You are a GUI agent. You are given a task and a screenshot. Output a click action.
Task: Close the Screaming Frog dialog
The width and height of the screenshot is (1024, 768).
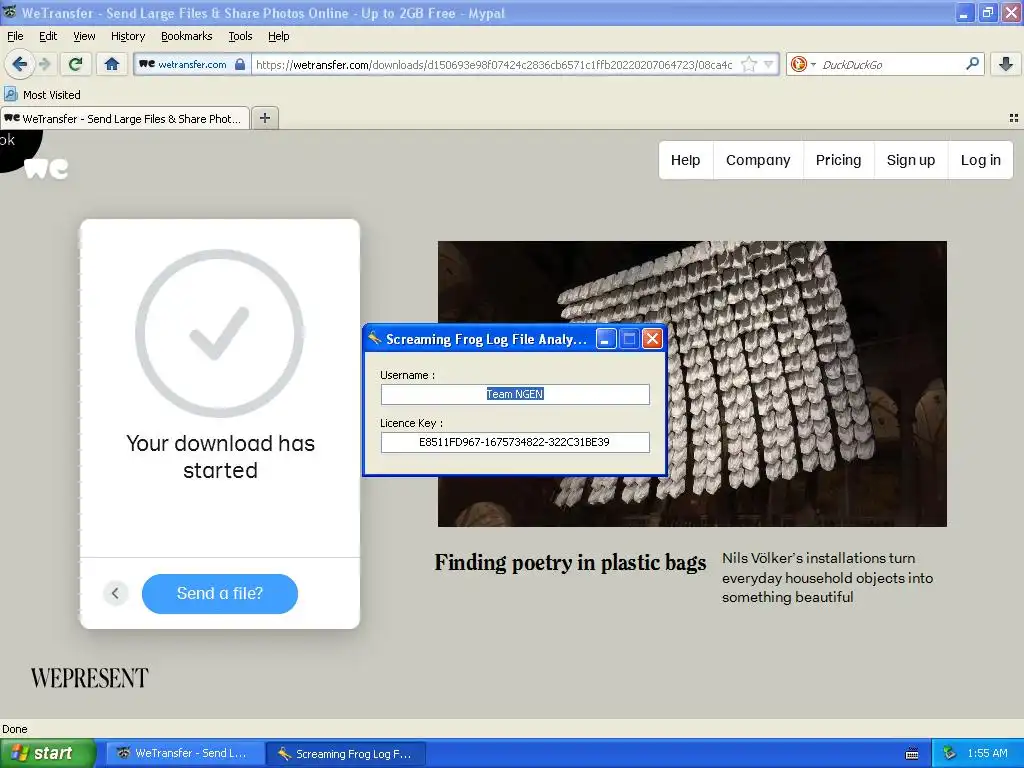click(652, 338)
